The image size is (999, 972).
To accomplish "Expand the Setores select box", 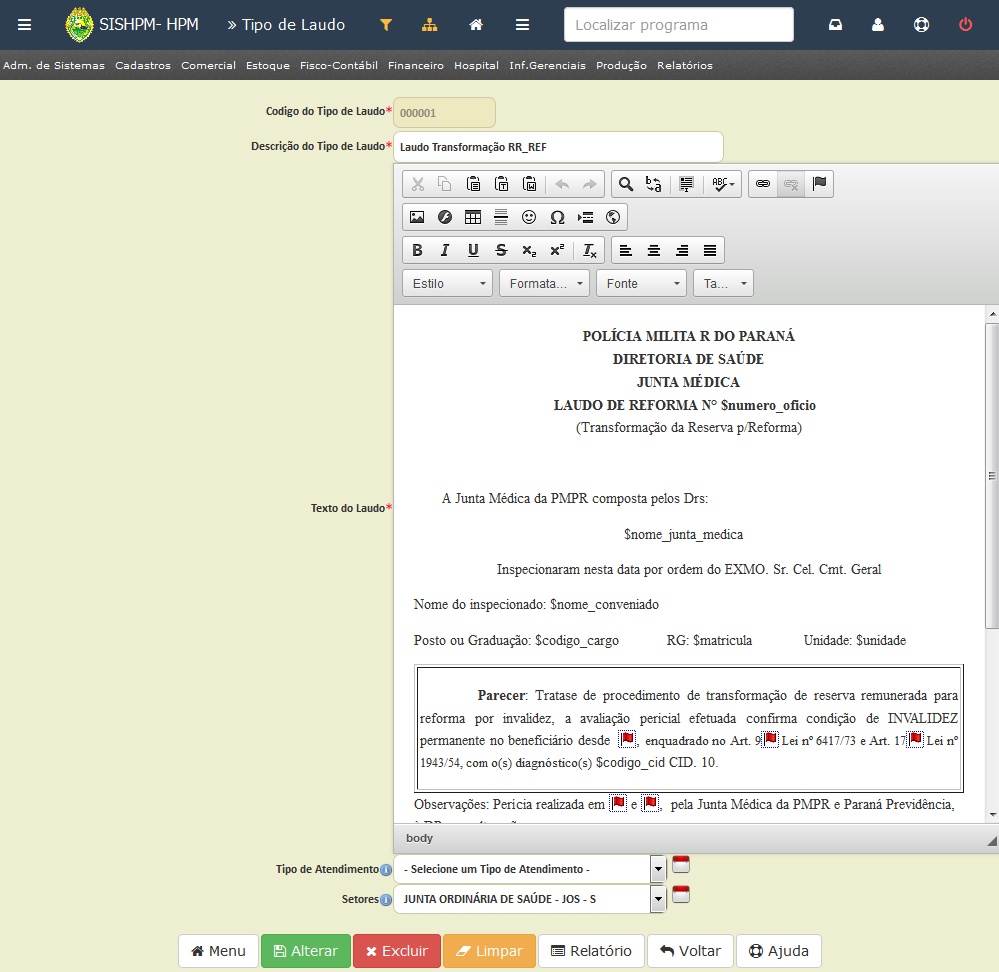I will 658,899.
